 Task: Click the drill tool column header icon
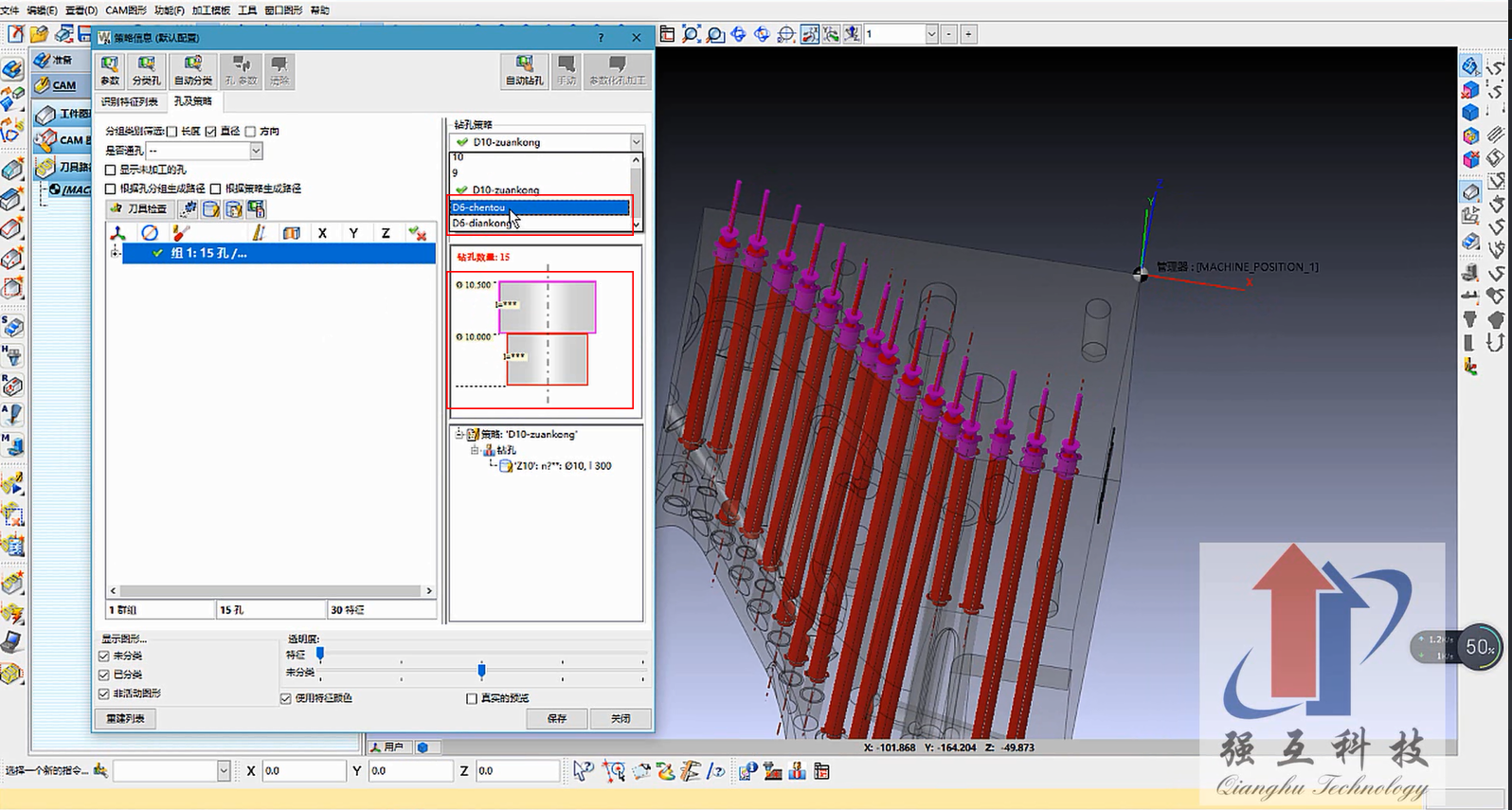[x=180, y=233]
